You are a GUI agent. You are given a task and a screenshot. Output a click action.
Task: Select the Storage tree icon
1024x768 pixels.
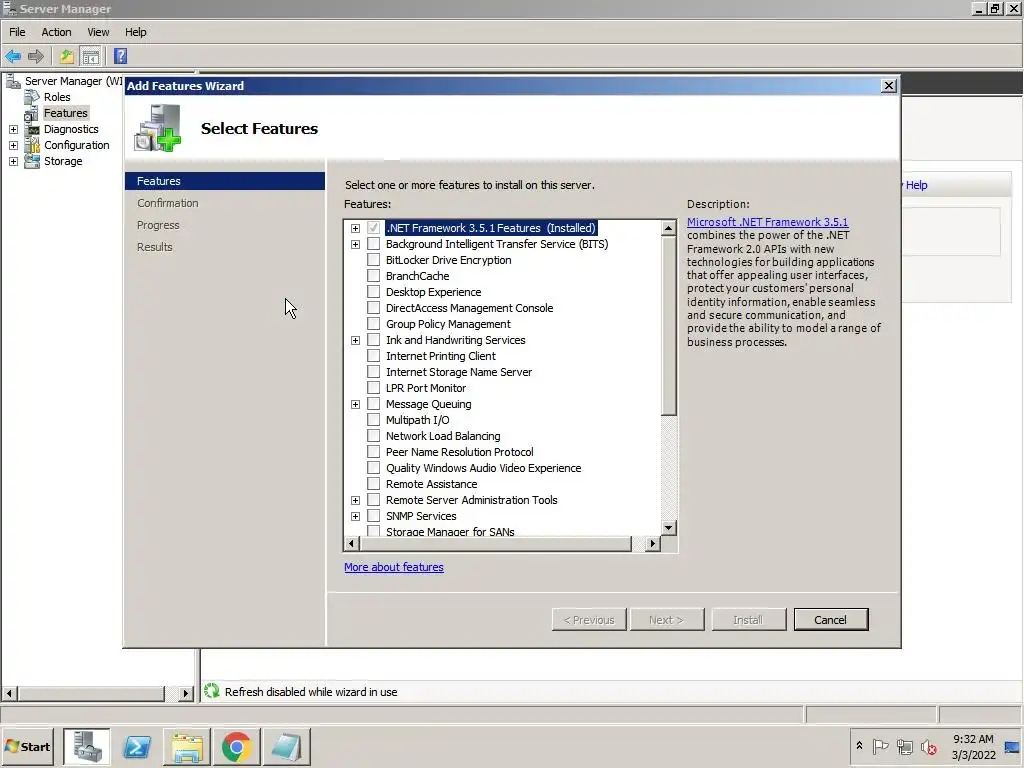(x=32, y=161)
